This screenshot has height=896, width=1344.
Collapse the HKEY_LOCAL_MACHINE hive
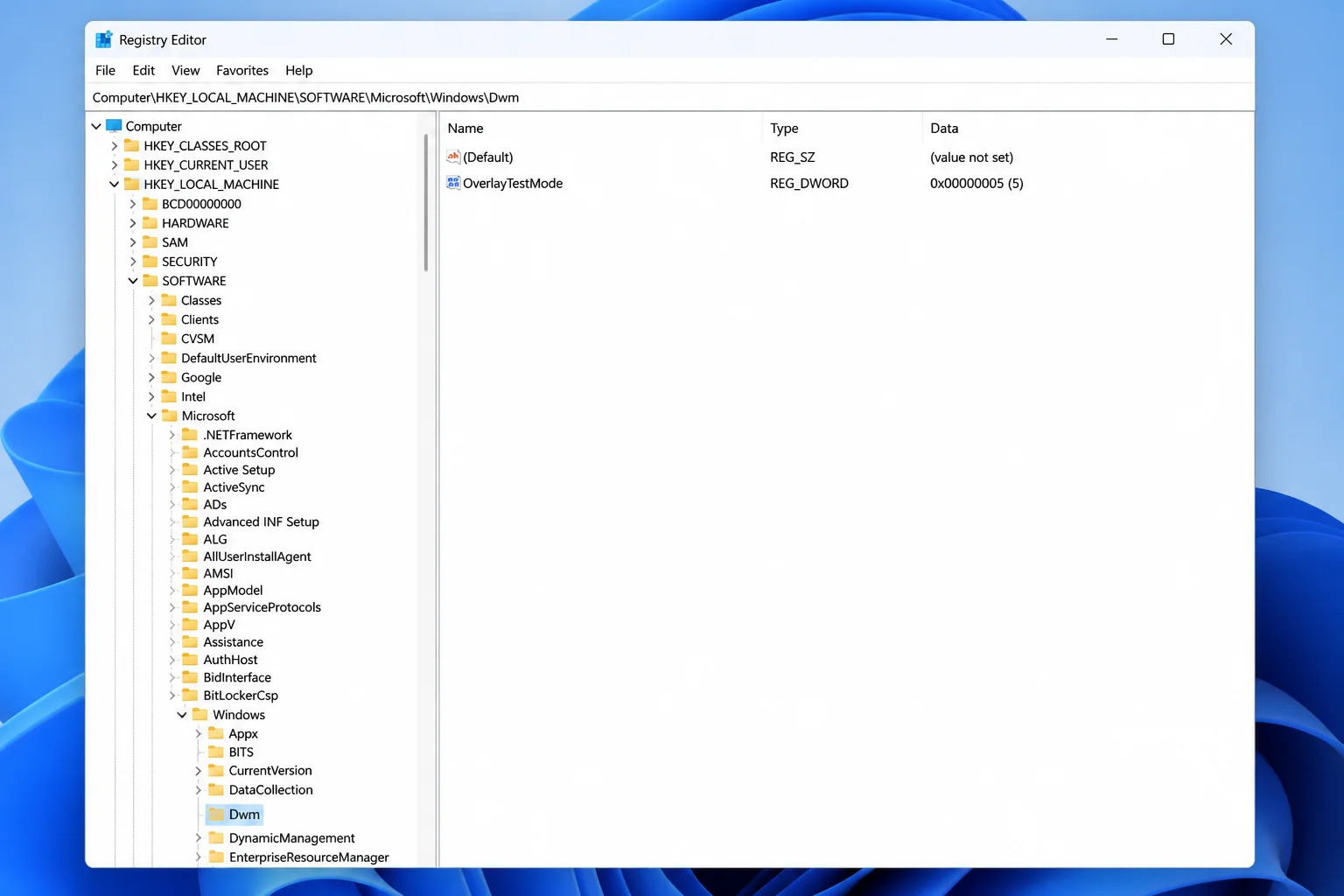tap(114, 184)
